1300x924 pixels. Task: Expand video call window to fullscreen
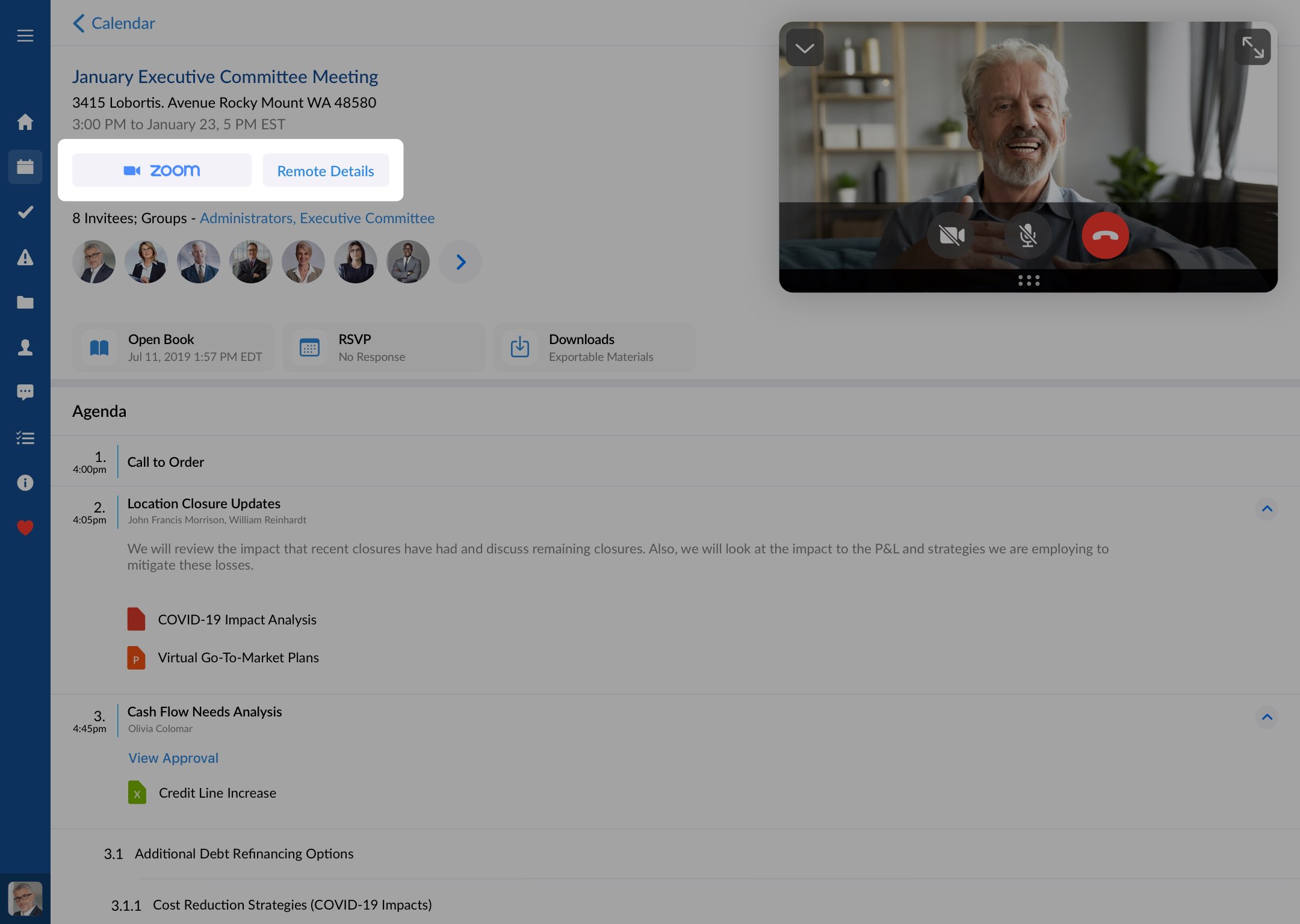1252,47
